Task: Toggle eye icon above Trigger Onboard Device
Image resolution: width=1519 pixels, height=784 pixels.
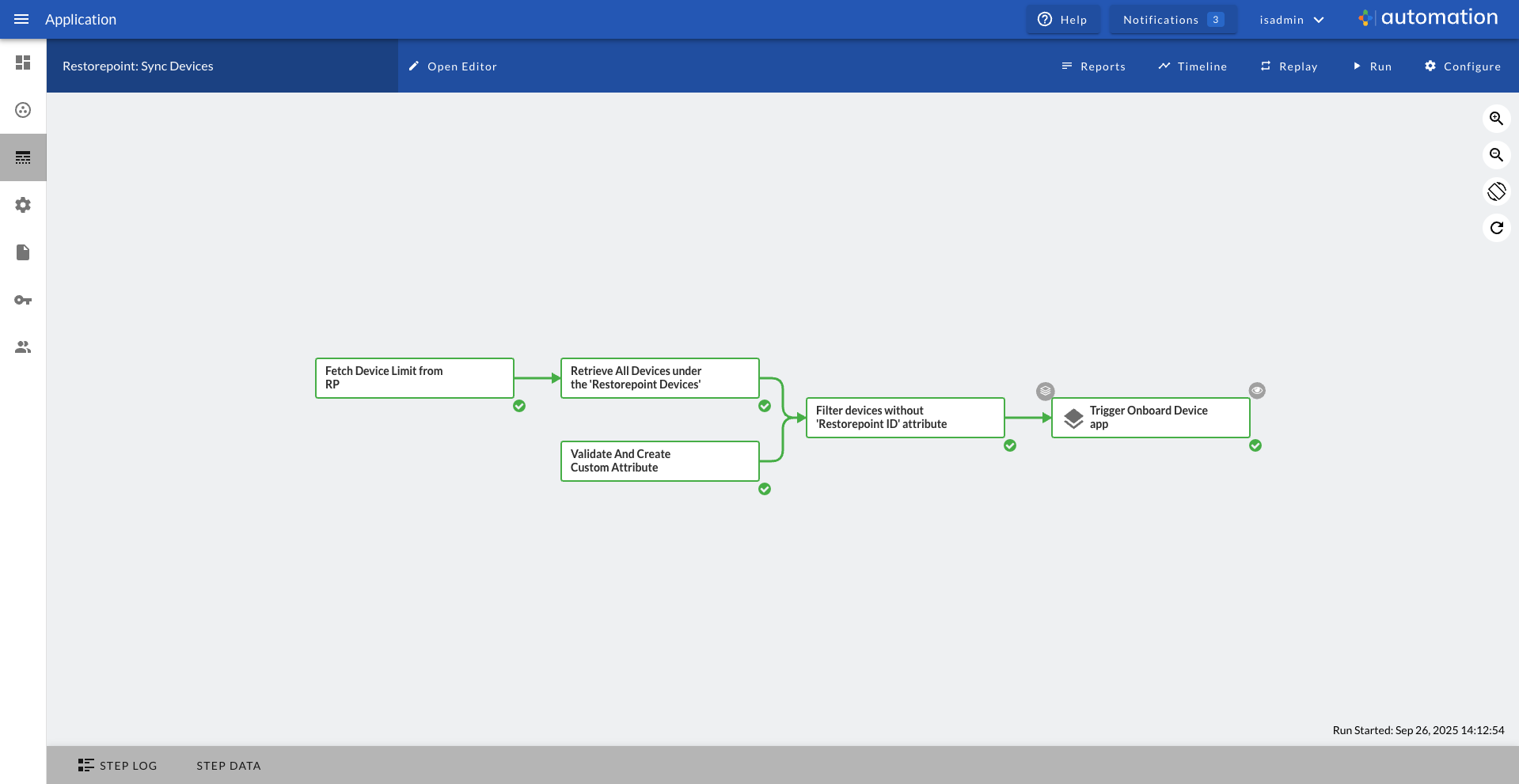Action: click(1257, 391)
